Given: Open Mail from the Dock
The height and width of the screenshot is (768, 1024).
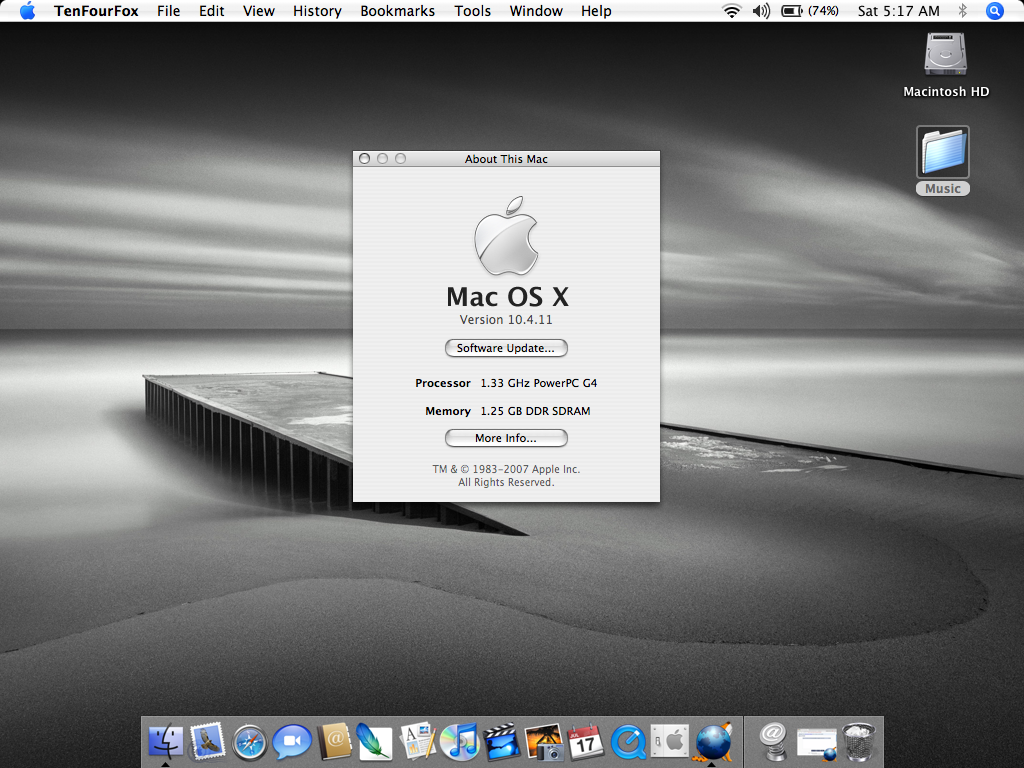Looking at the screenshot, I should point(208,742).
